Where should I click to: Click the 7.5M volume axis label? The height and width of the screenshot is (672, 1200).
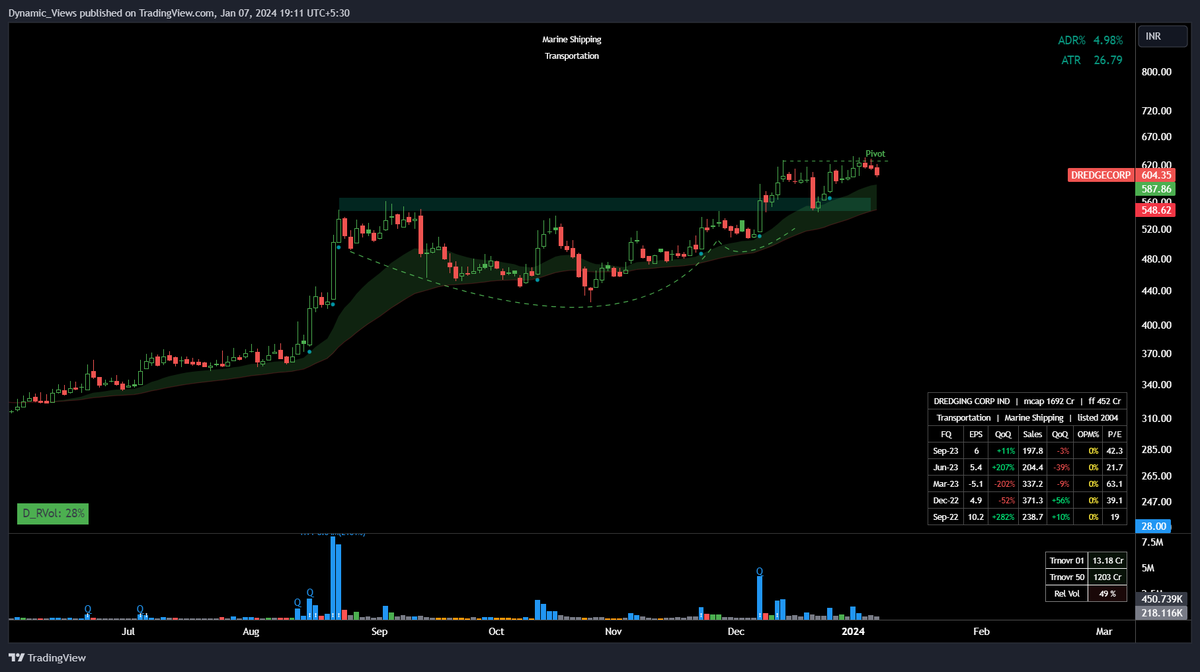[1152, 542]
